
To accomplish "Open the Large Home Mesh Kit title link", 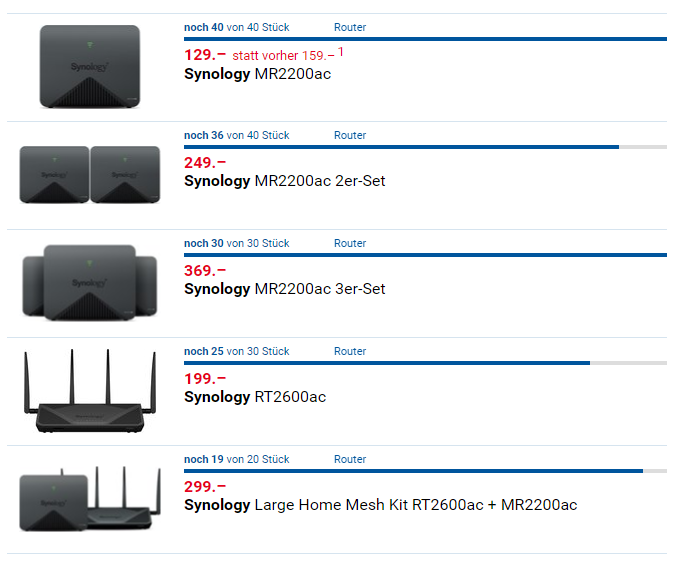I will 380,505.
